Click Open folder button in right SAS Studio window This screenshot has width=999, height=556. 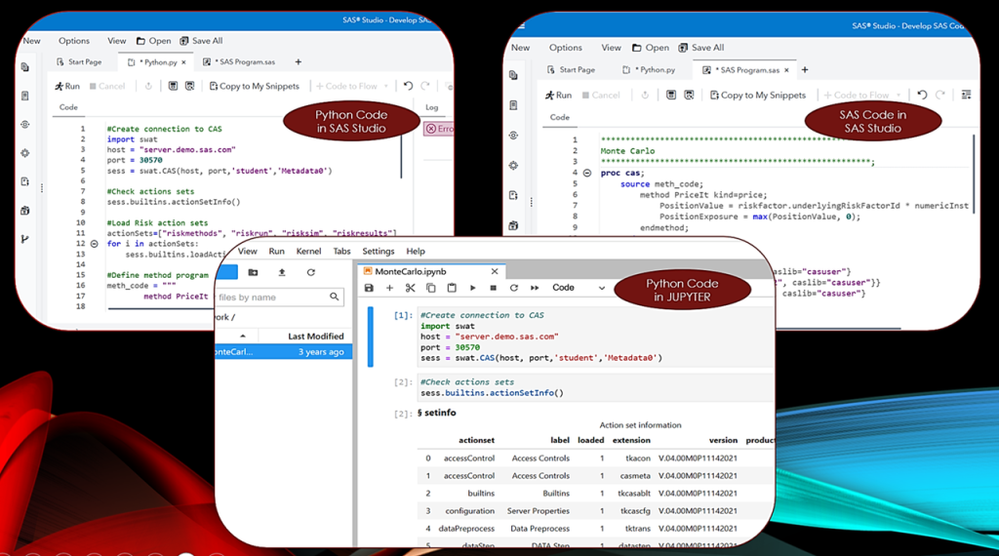coord(650,48)
